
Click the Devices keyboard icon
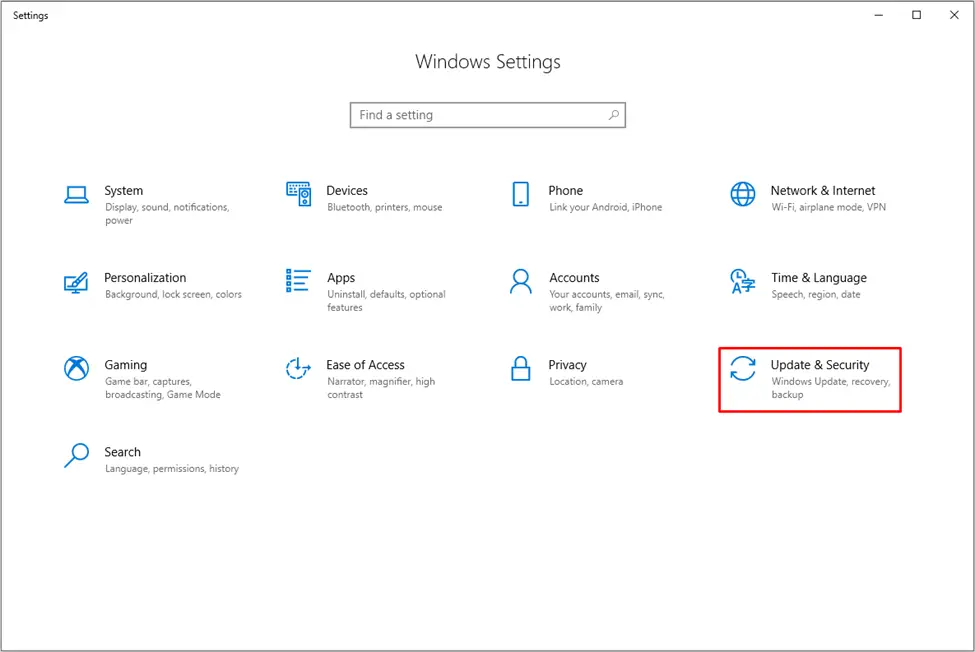point(298,194)
